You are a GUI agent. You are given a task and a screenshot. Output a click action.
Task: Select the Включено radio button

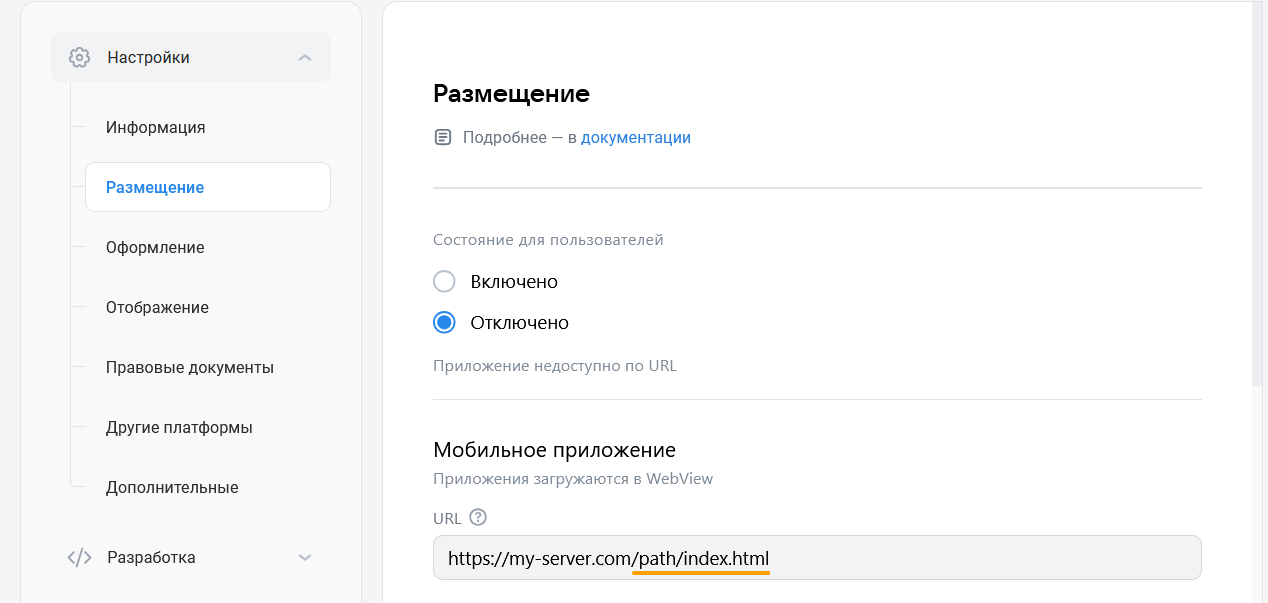pyautogui.click(x=444, y=281)
